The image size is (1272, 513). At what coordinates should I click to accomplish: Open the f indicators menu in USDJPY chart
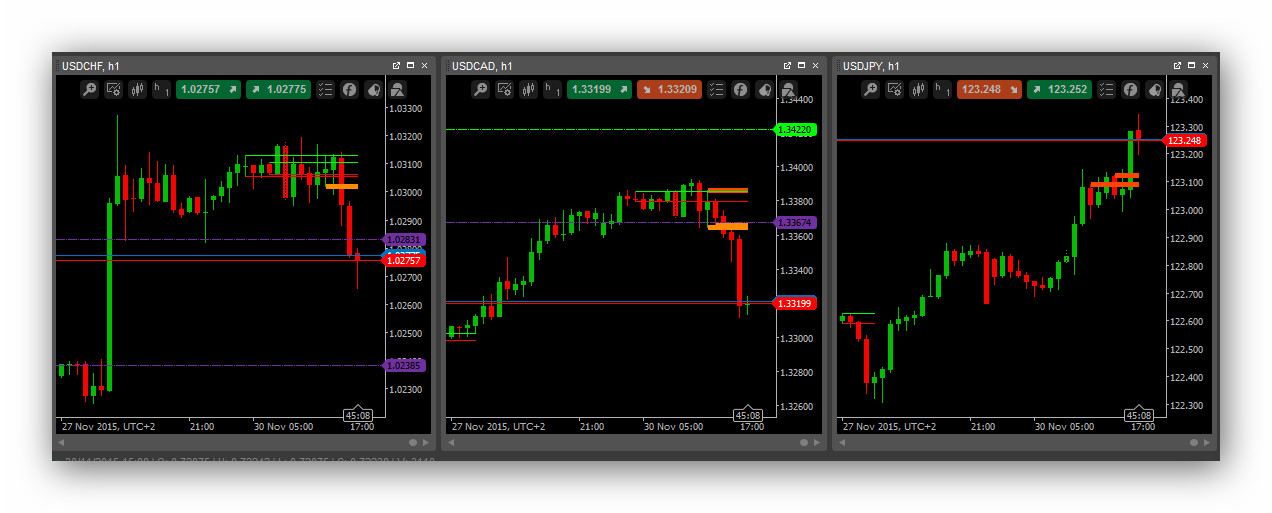(1130, 89)
